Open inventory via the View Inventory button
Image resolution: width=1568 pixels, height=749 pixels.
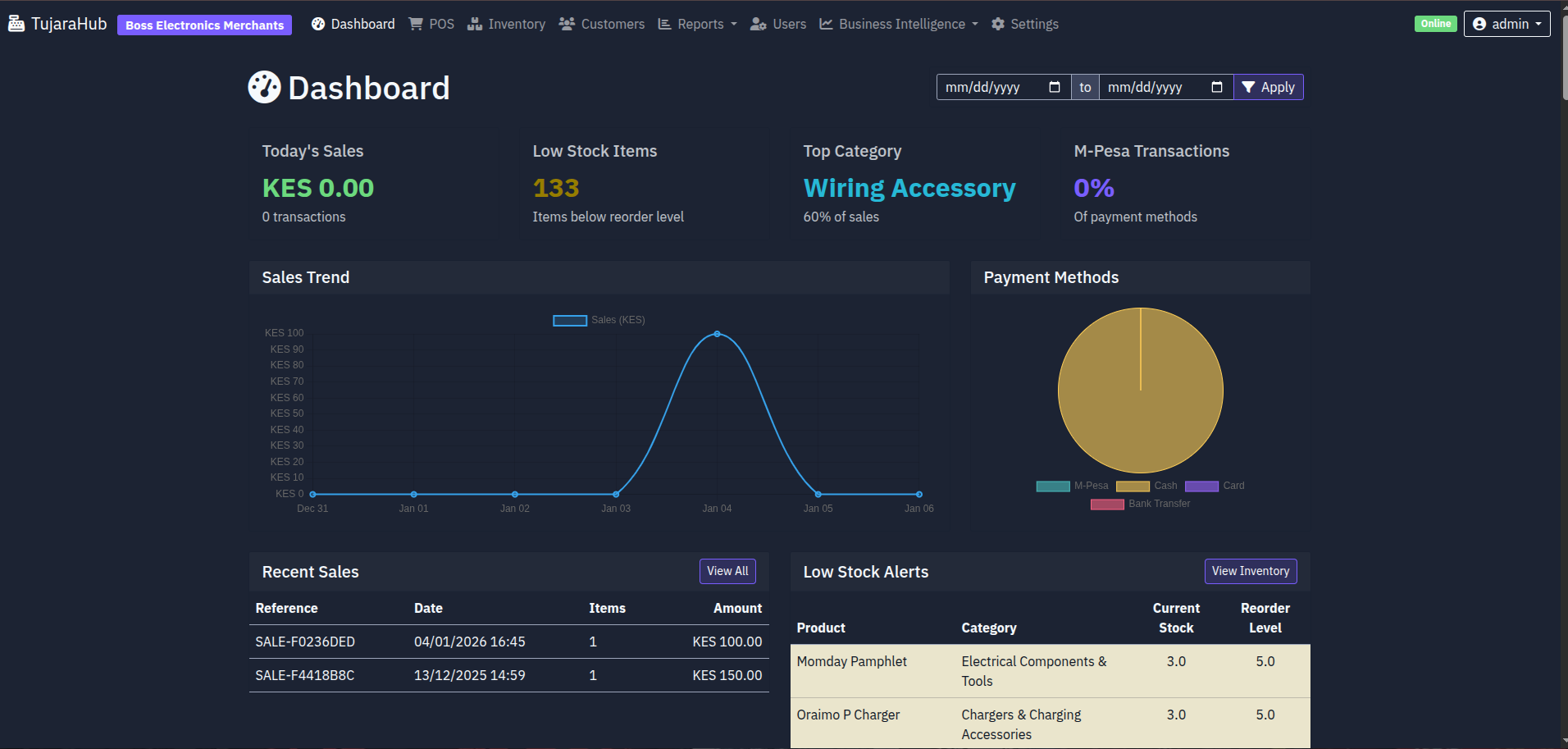[x=1250, y=571]
